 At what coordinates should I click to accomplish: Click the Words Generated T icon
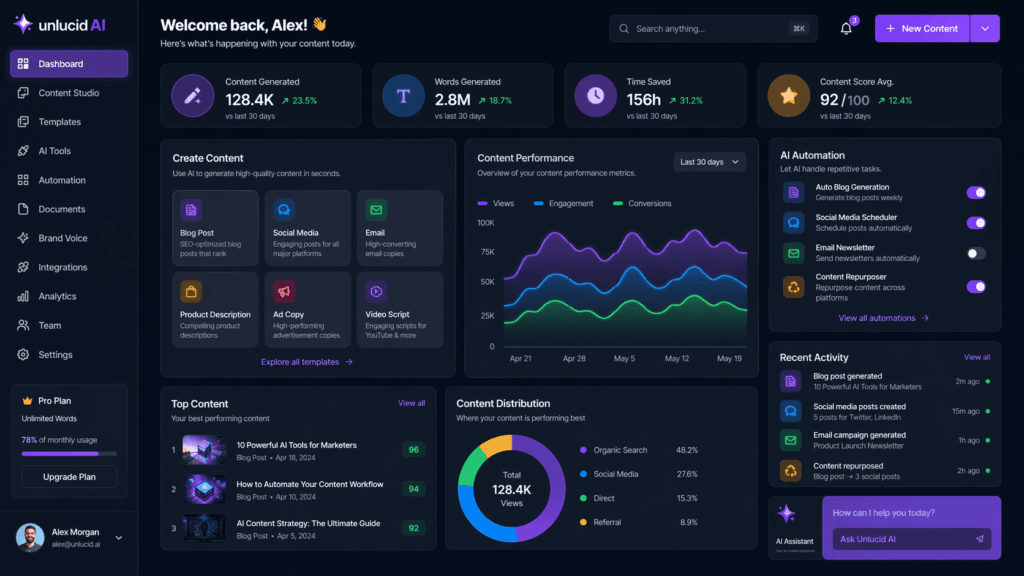click(403, 96)
